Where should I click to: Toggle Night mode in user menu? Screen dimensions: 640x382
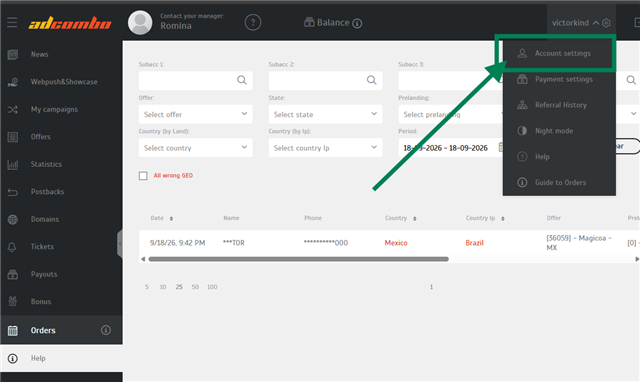coord(559,131)
